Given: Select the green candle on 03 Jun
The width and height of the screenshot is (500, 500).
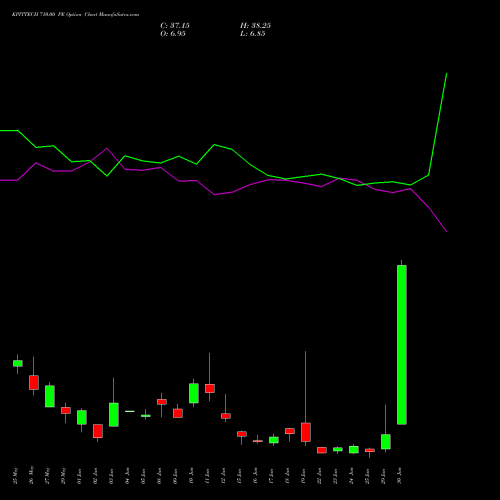Looking at the screenshot, I should click(x=114, y=415).
